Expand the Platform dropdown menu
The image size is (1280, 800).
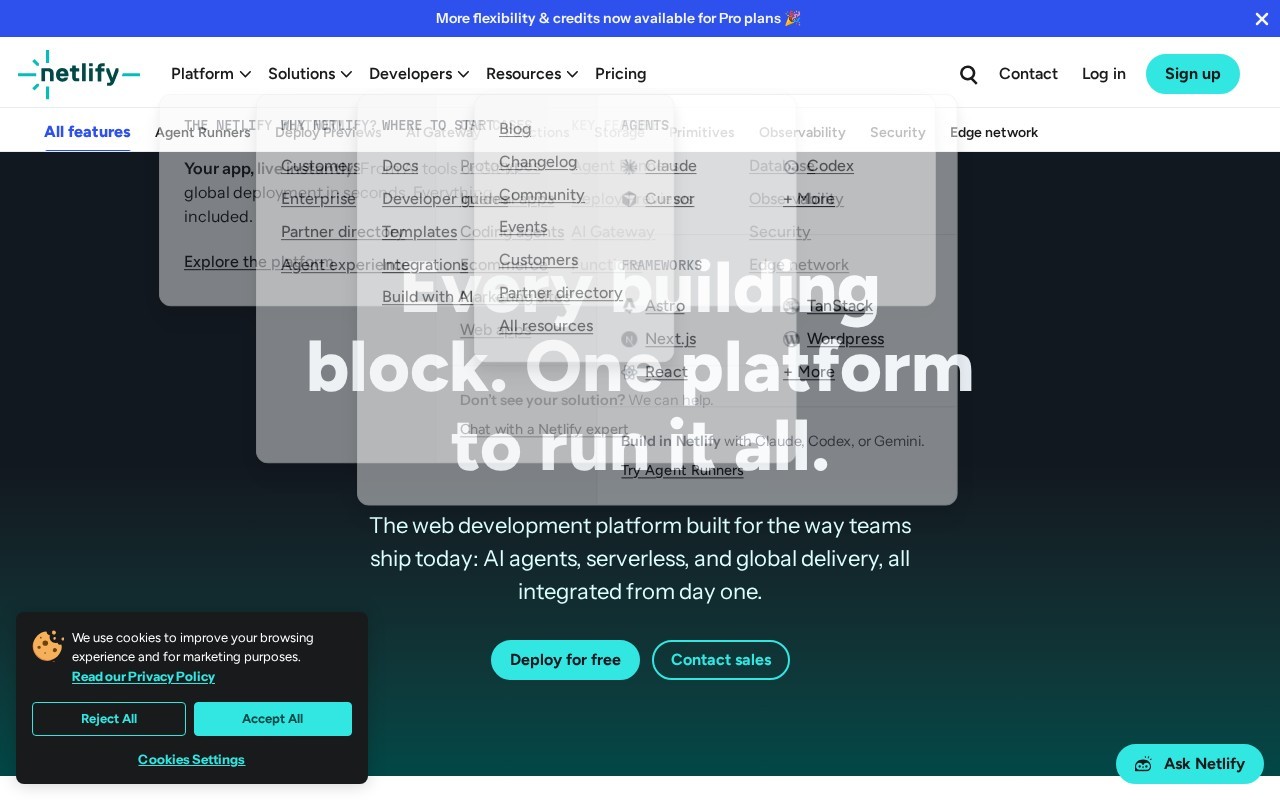click(211, 74)
